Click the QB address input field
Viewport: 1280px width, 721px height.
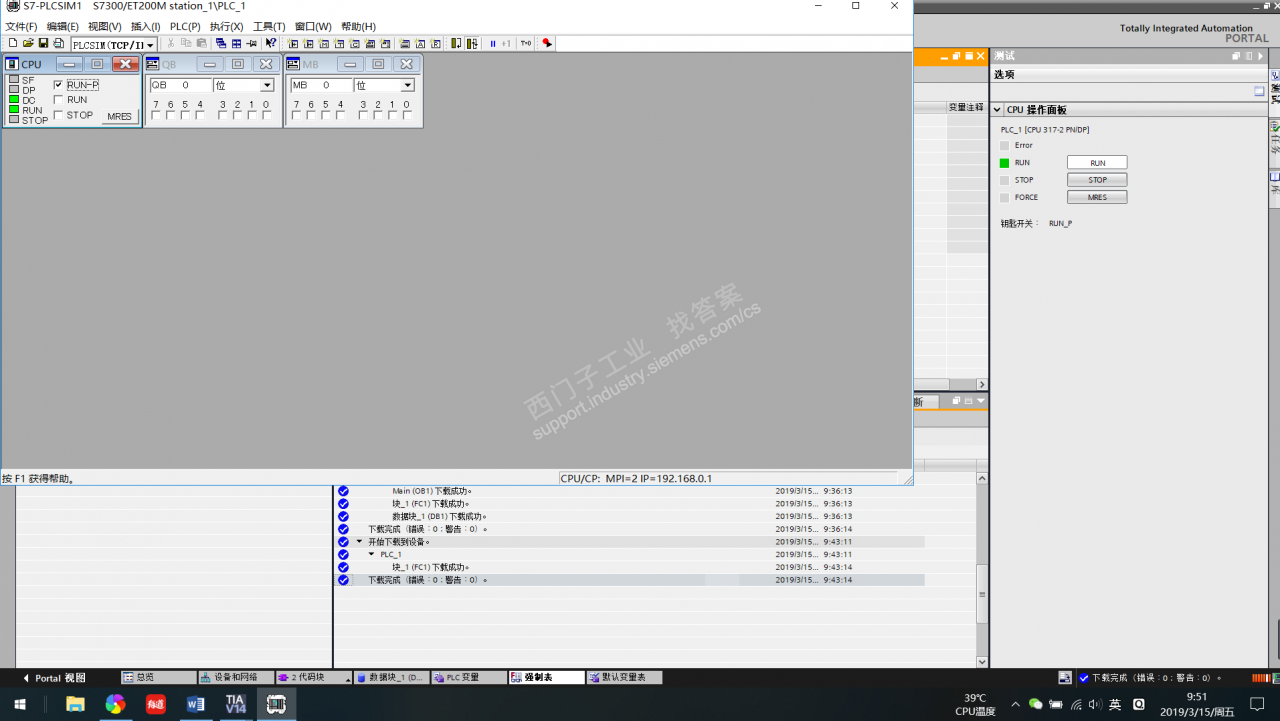[180, 86]
